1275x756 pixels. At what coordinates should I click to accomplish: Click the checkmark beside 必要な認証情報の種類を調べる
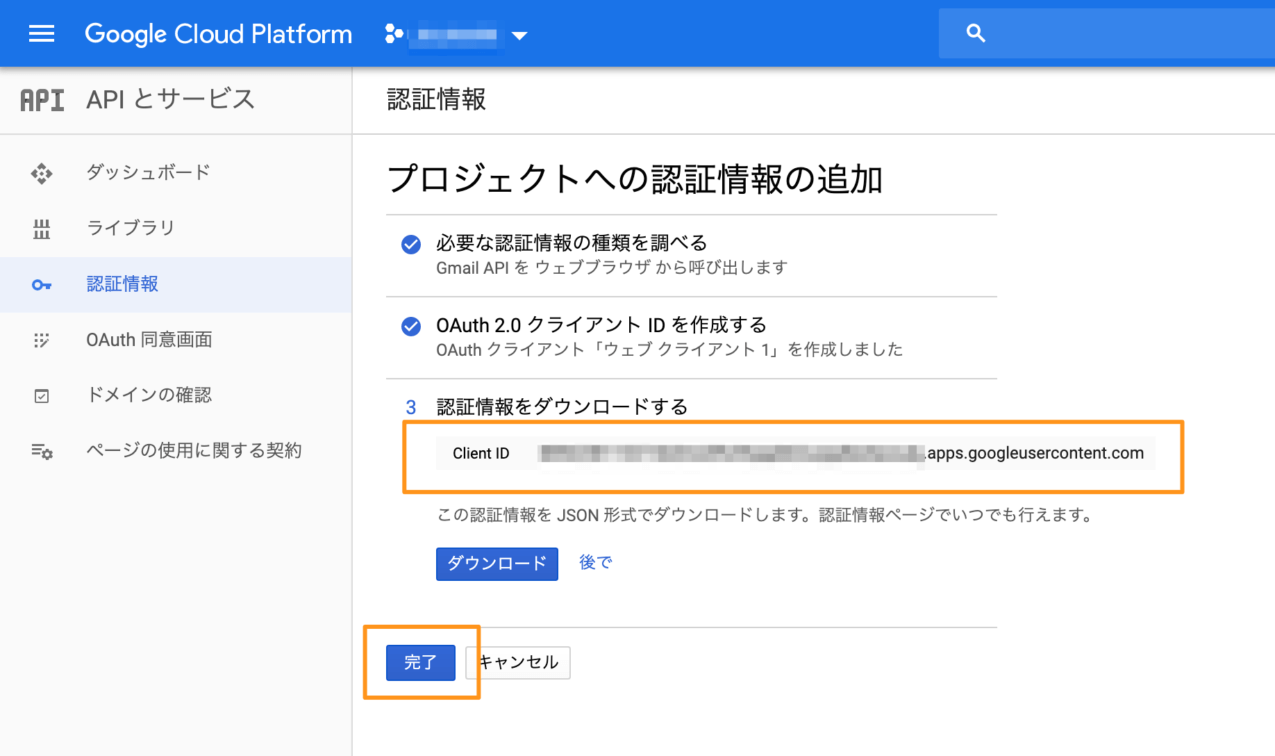[411, 244]
